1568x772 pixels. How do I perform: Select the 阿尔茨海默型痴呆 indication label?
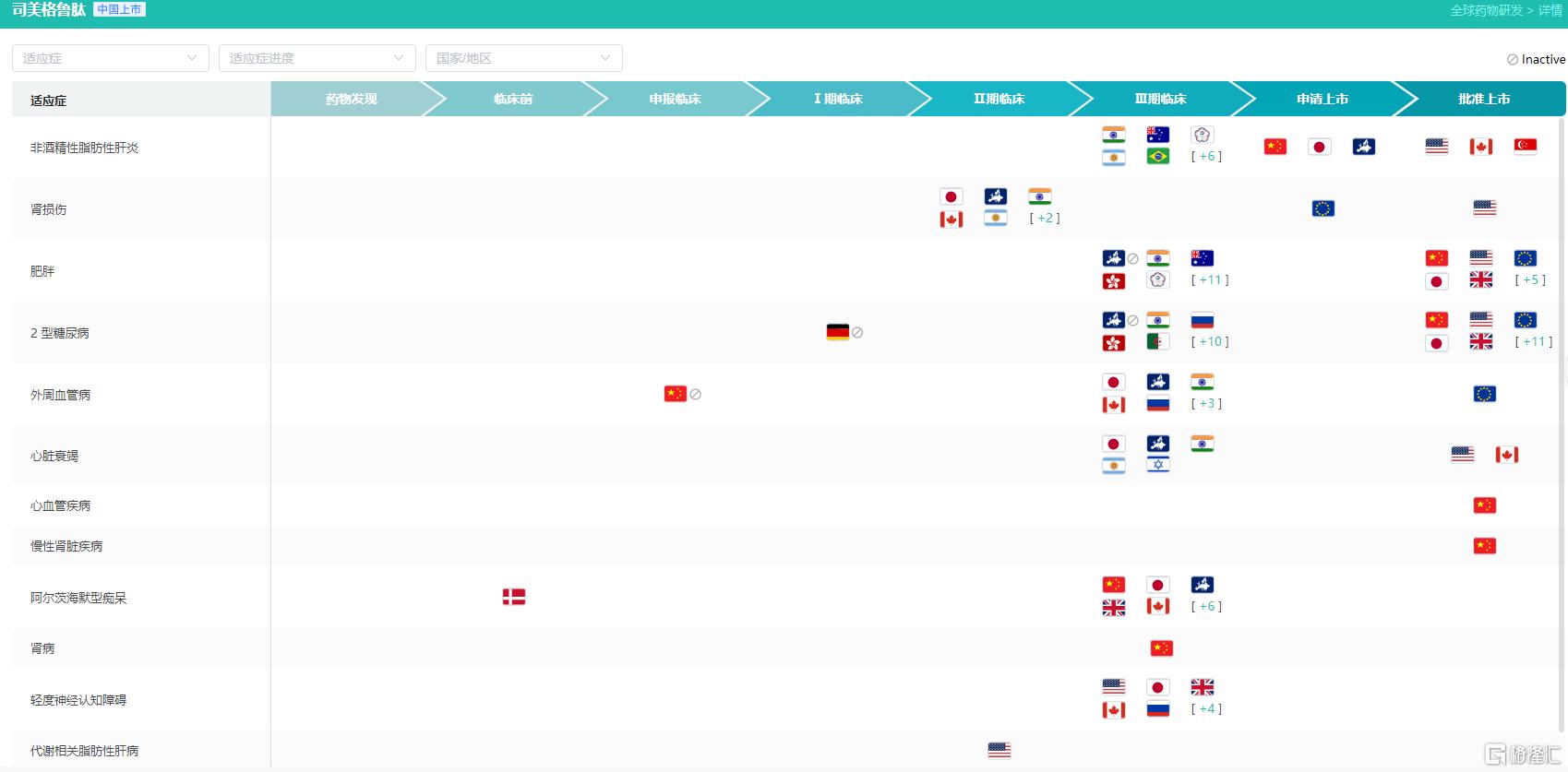point(78,598)
